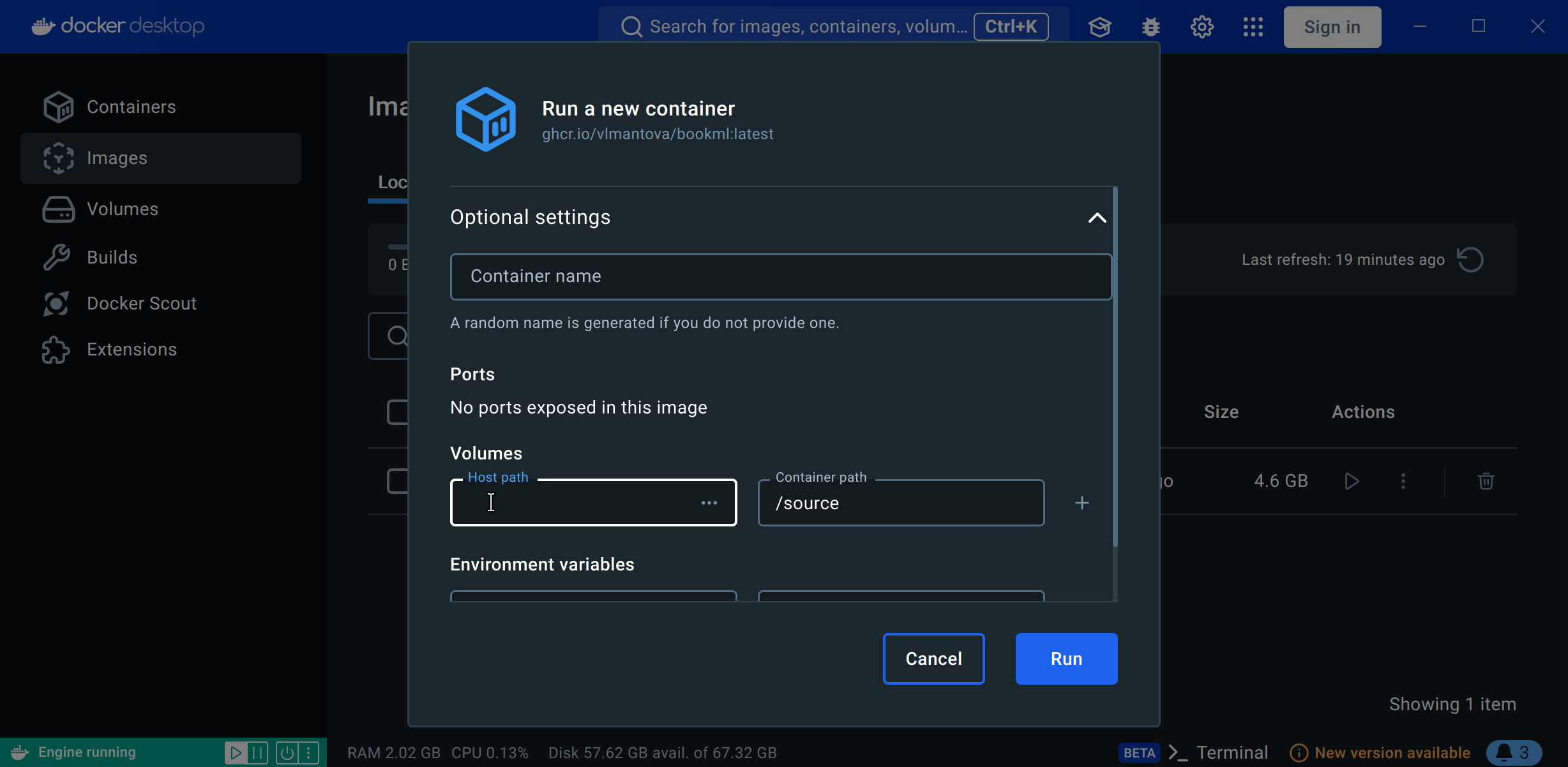Add another volume with plus icon
Viewport: 1568px width, 767px height.
coord(1082,503)
